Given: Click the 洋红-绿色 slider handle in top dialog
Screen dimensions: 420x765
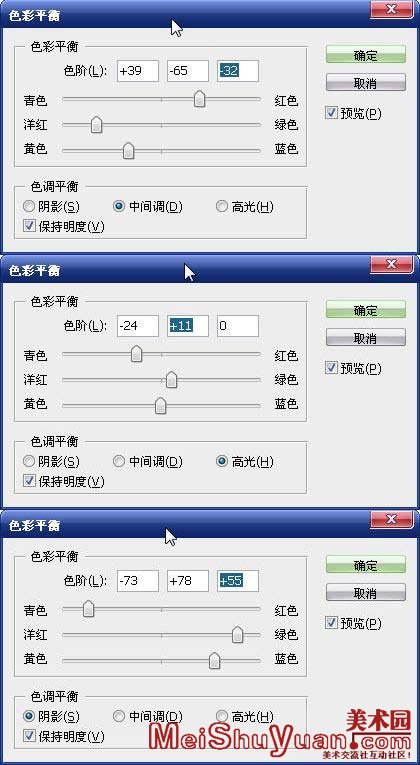Looking at the screenshot, I should [x=97, y=124].
